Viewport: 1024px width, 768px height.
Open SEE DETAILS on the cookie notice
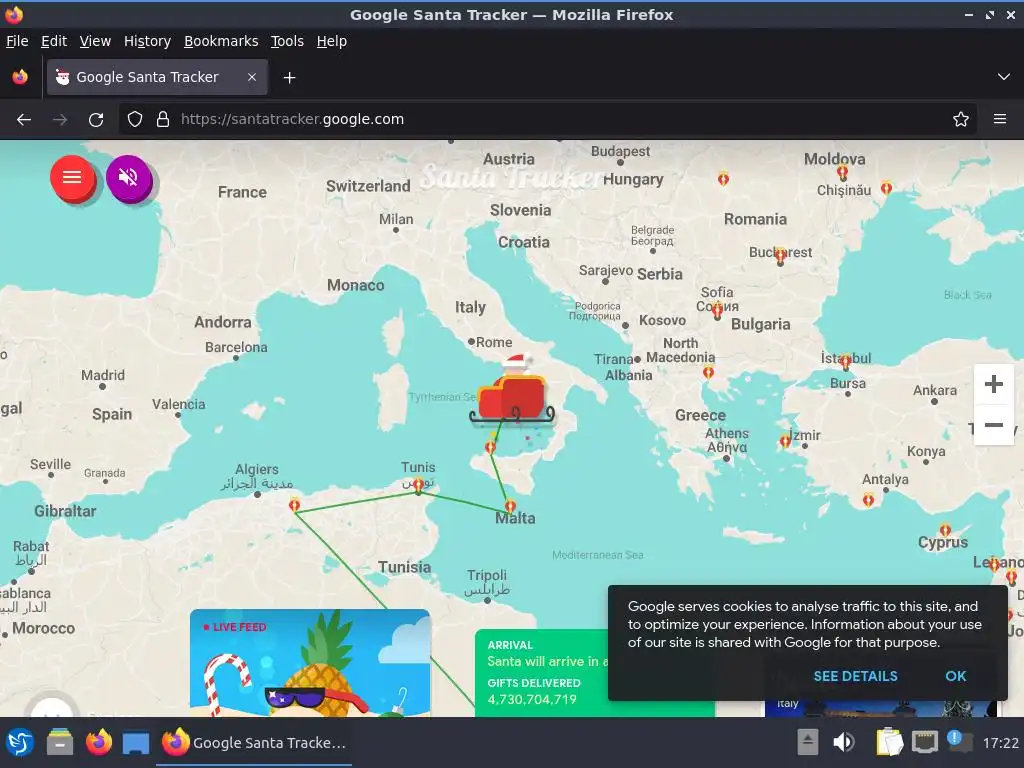[855, 676]
